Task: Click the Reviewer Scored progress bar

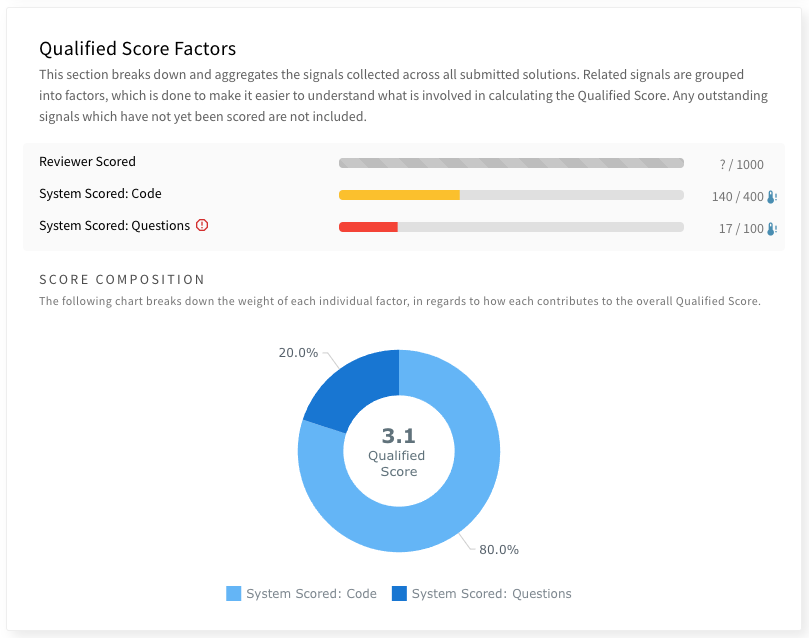Action: point(511,162)
